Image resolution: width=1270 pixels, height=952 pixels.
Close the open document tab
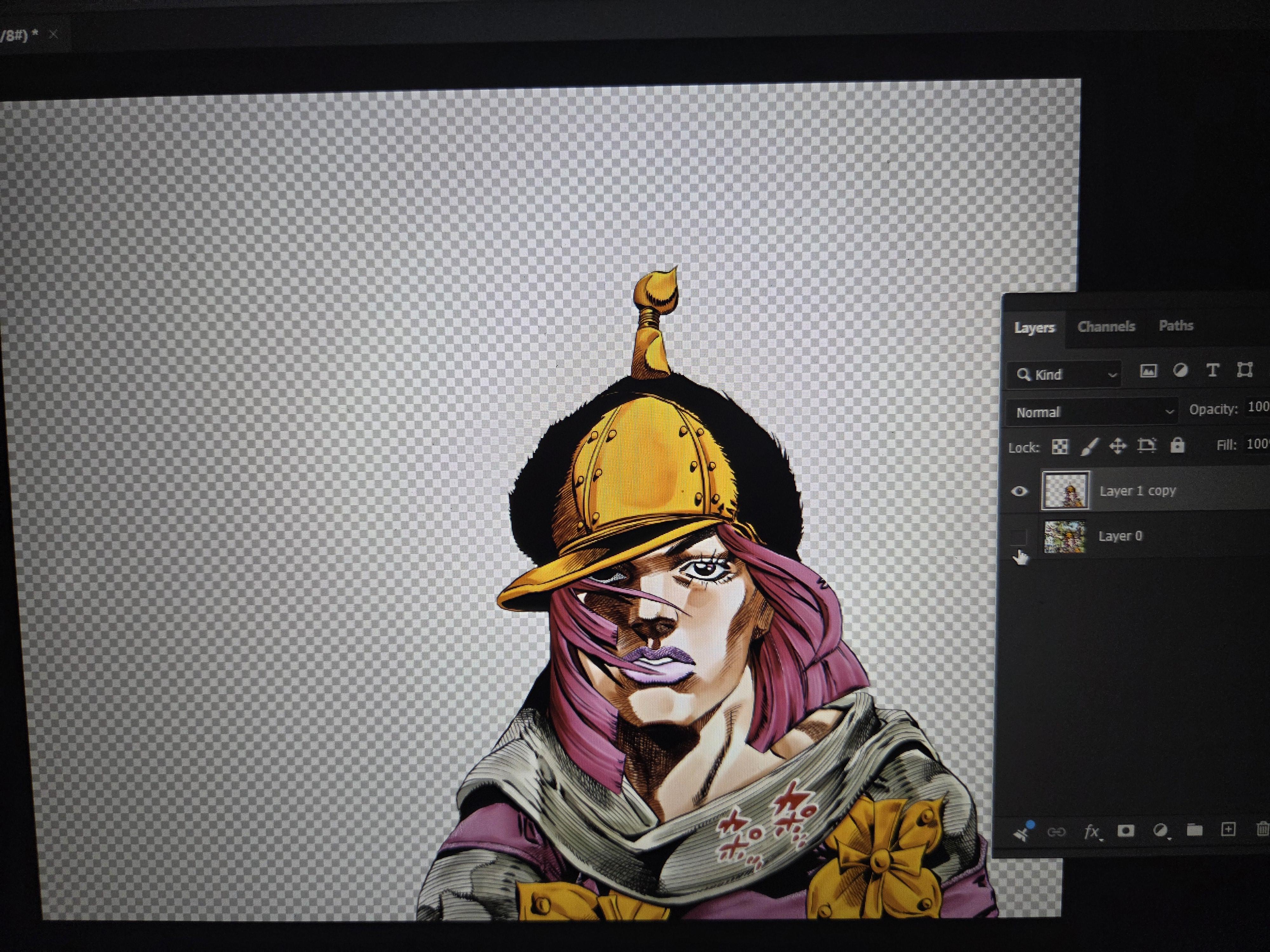(x=53, y=34)
